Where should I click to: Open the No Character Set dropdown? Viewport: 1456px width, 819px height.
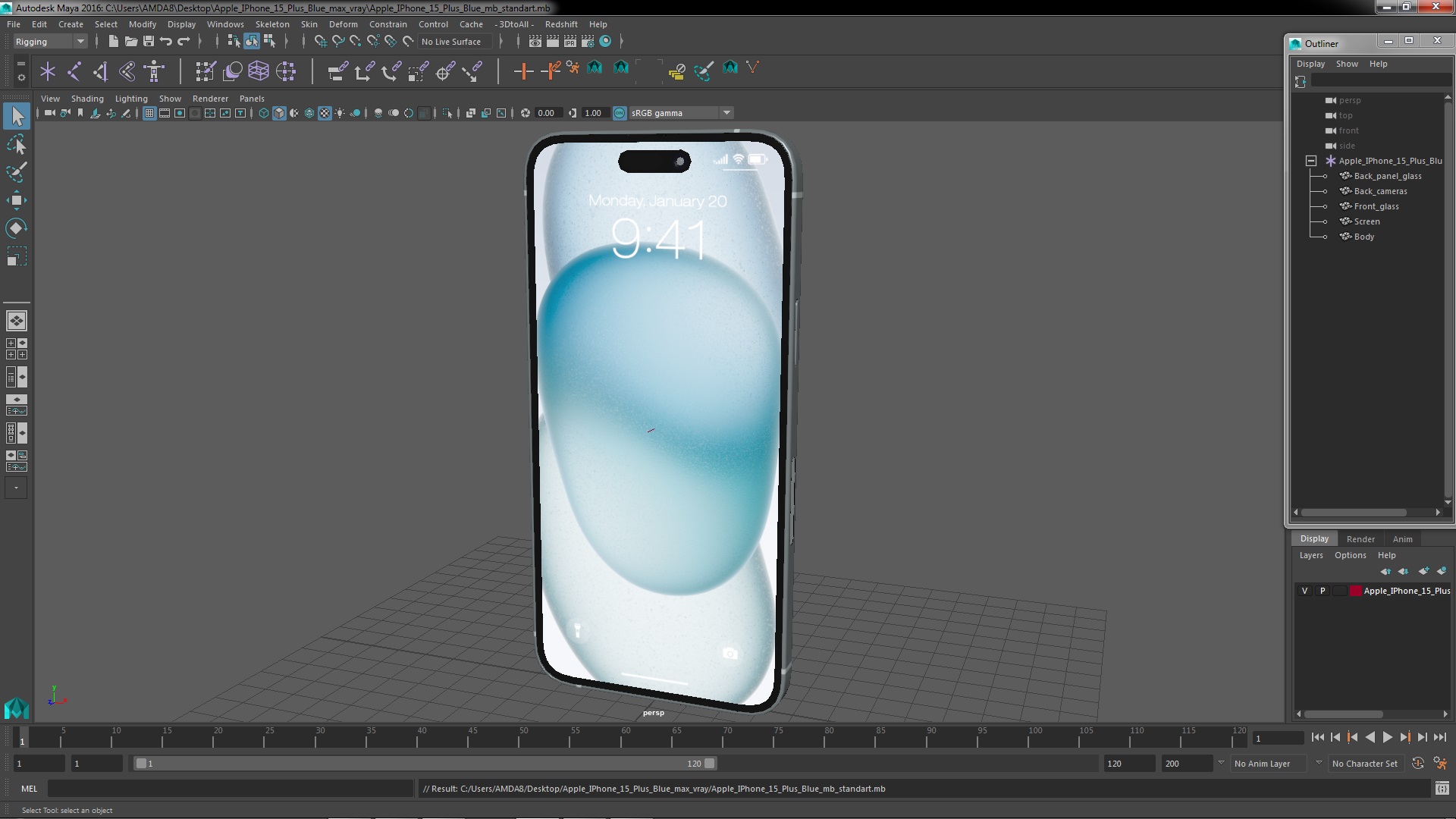click(1366, 764)
